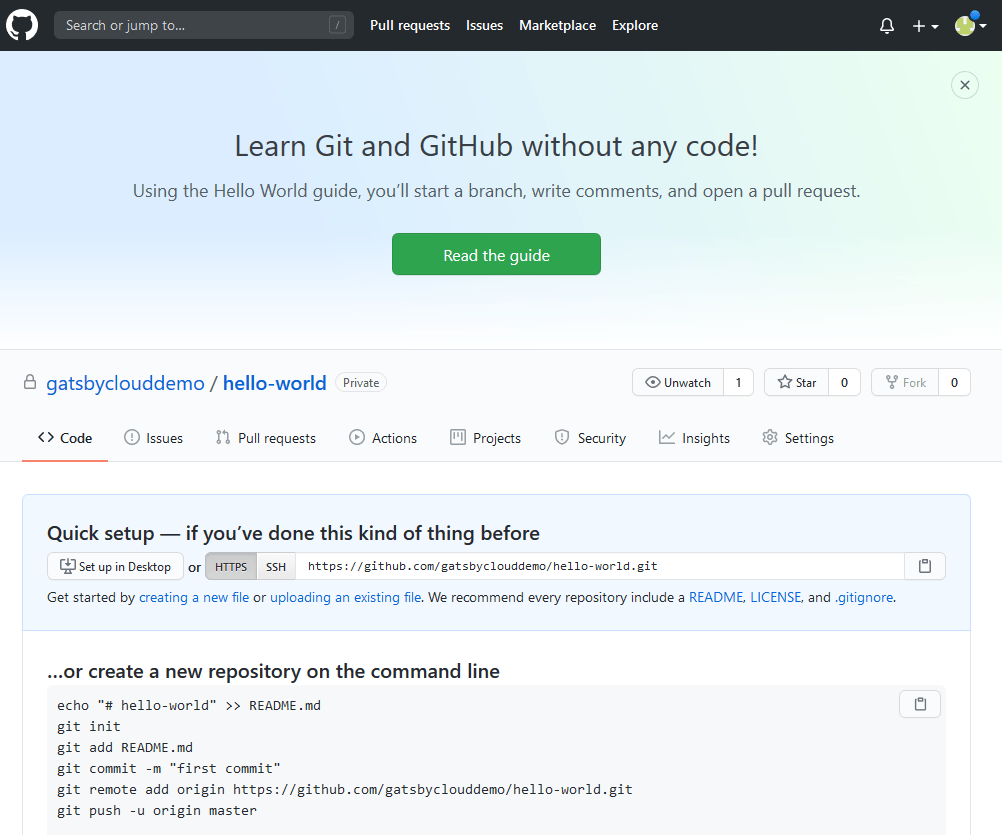Open forks count next to Fork
The height and width of the screenshot is (835, 1002).
(954, 382)
